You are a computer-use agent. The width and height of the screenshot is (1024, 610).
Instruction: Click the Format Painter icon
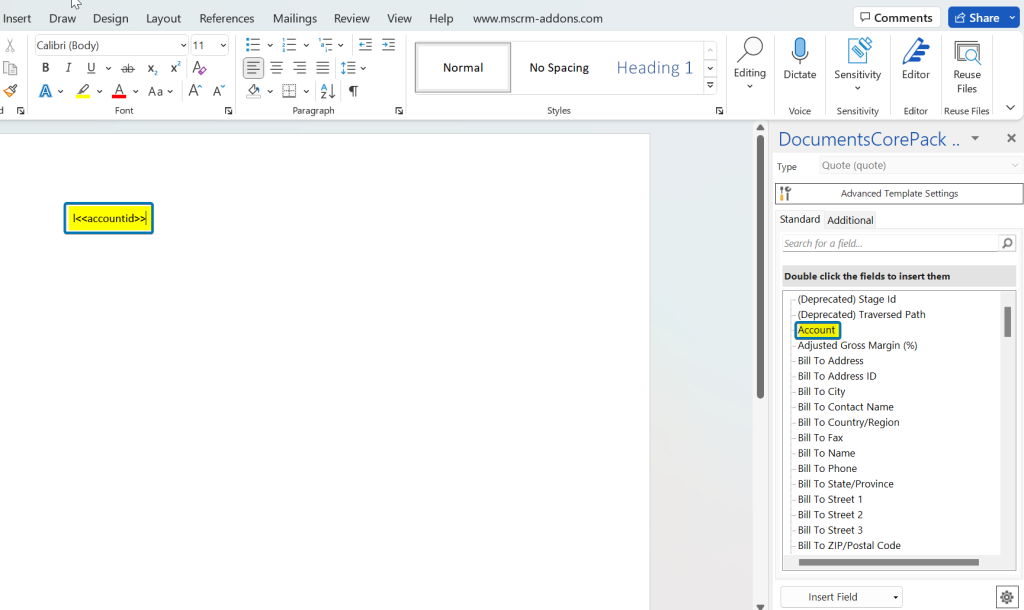(x=12, y=91)
